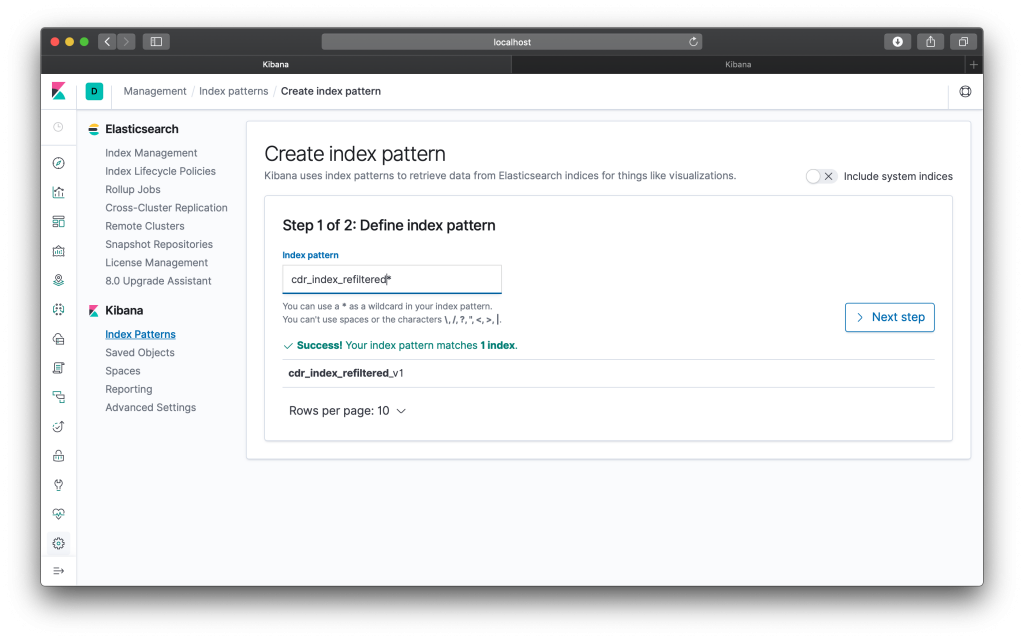
Task: Click the Kibana section heading
Action: (124, 311)
